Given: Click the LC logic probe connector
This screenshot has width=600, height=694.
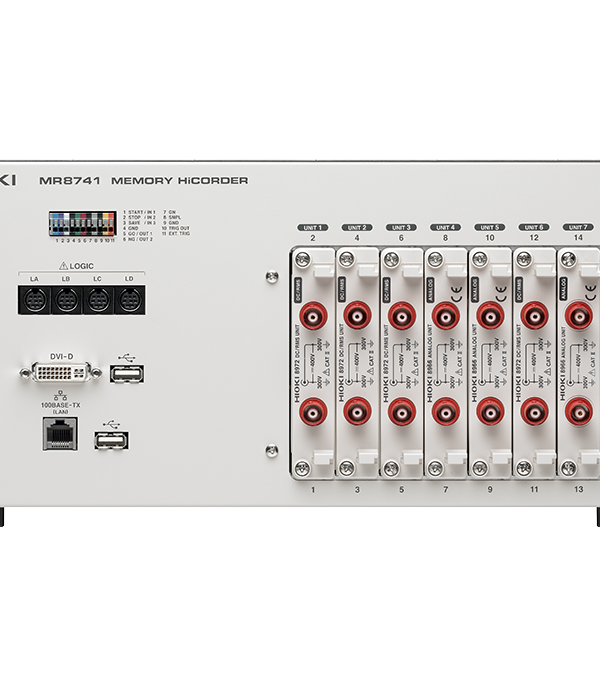Looking at the screenshot, I should pos(97,301).
